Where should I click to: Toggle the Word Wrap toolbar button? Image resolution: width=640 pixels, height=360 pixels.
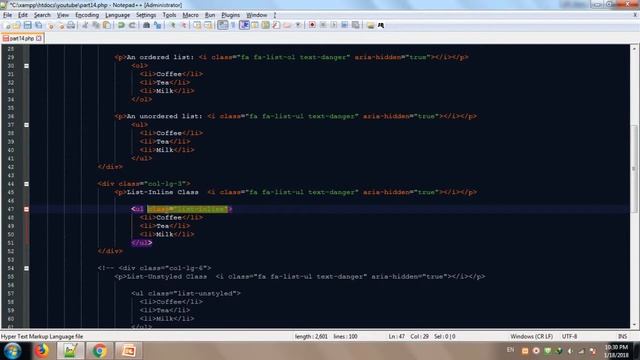(222, 25)
